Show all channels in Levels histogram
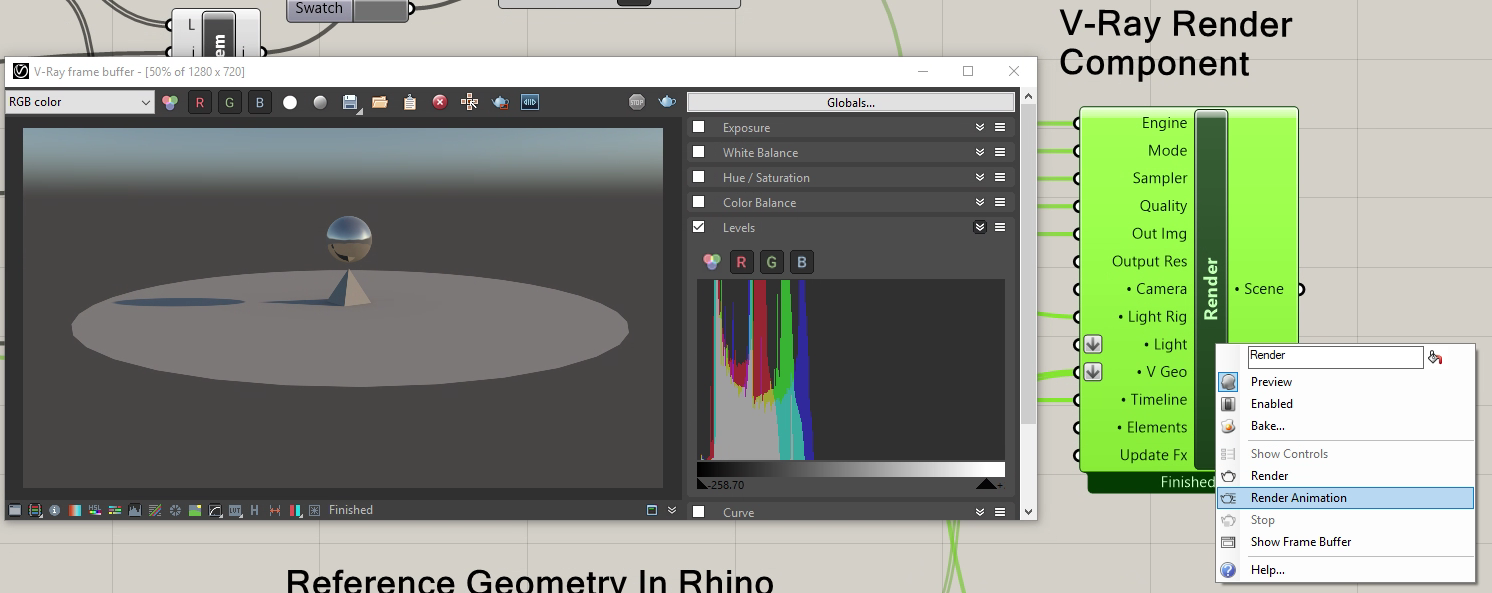The width and height of the screenshot is (1492, 593). pos(711,262)
